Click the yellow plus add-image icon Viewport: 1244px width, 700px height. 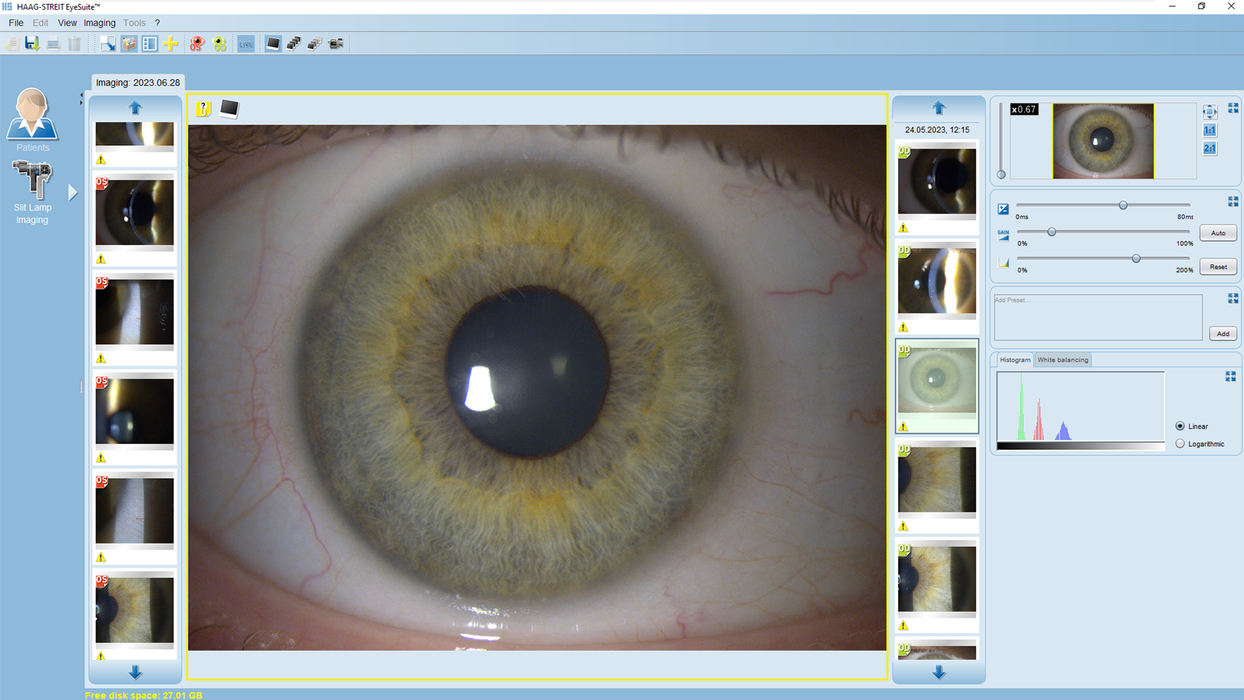170,43
